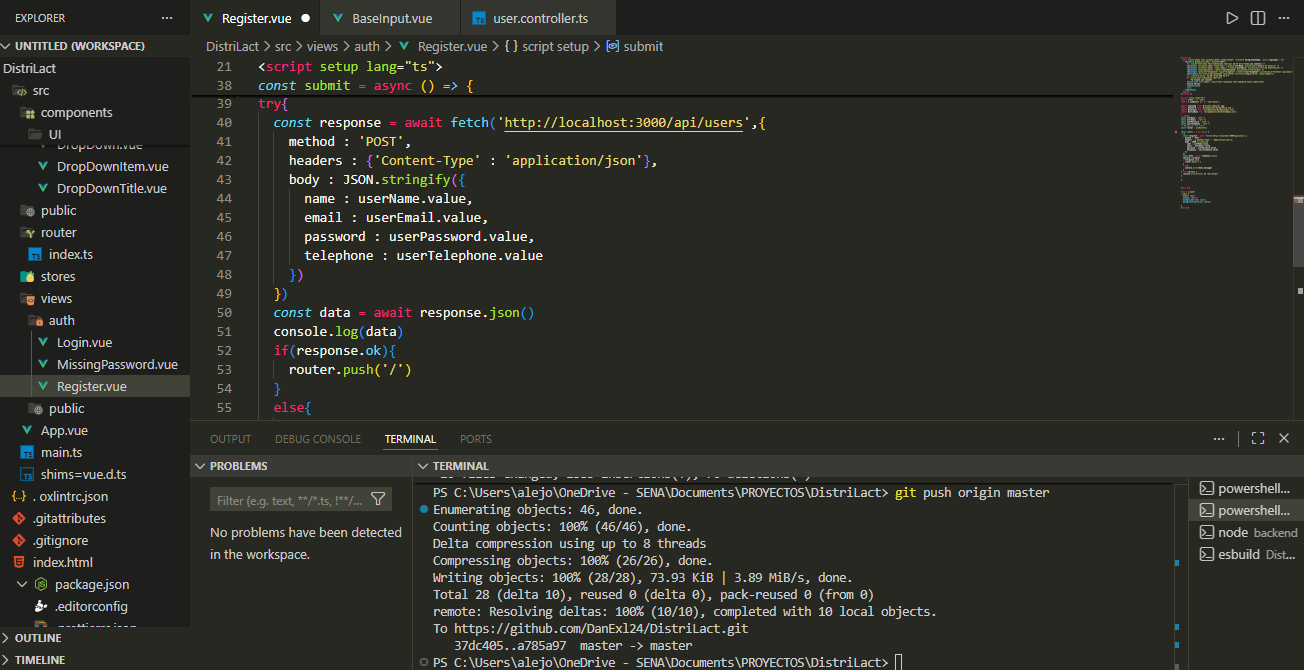
Task: Expand the TIMELINE section
Action: click(x=40, y=660)
